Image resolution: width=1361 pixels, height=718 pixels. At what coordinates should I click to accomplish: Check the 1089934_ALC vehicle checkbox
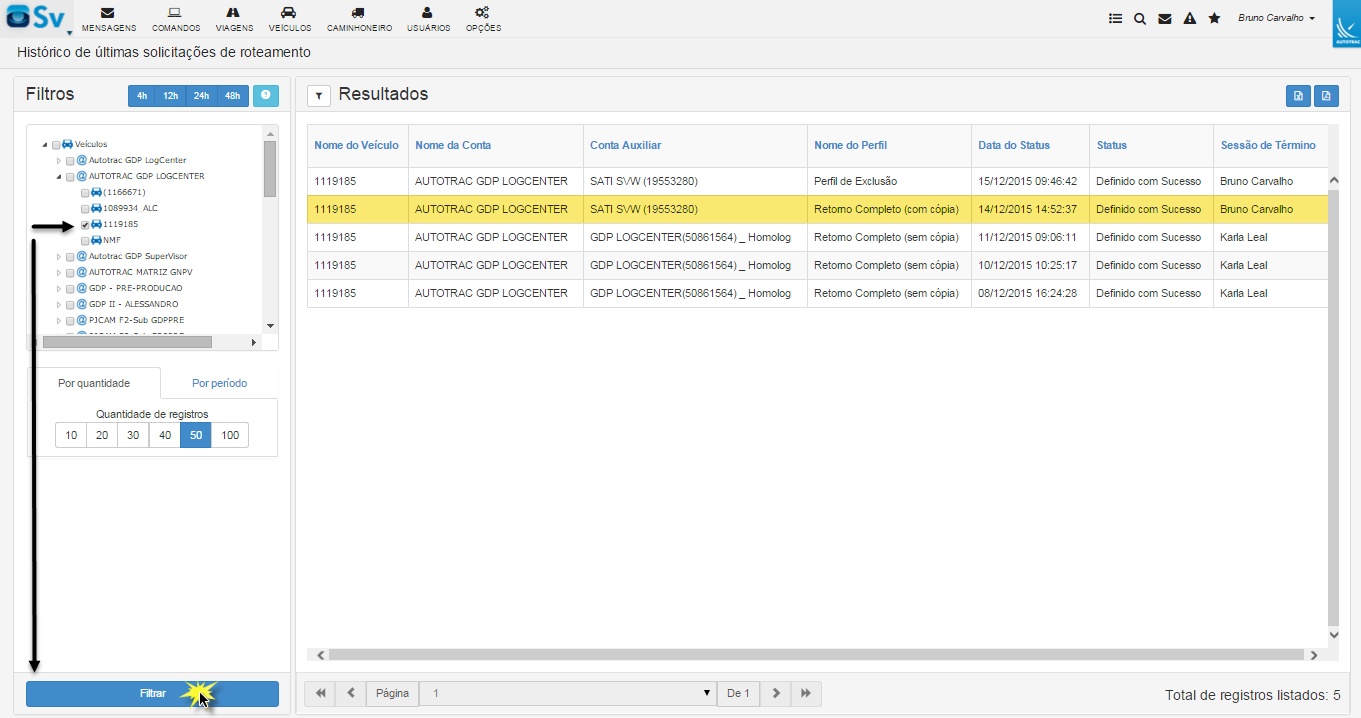coord(85,209)
